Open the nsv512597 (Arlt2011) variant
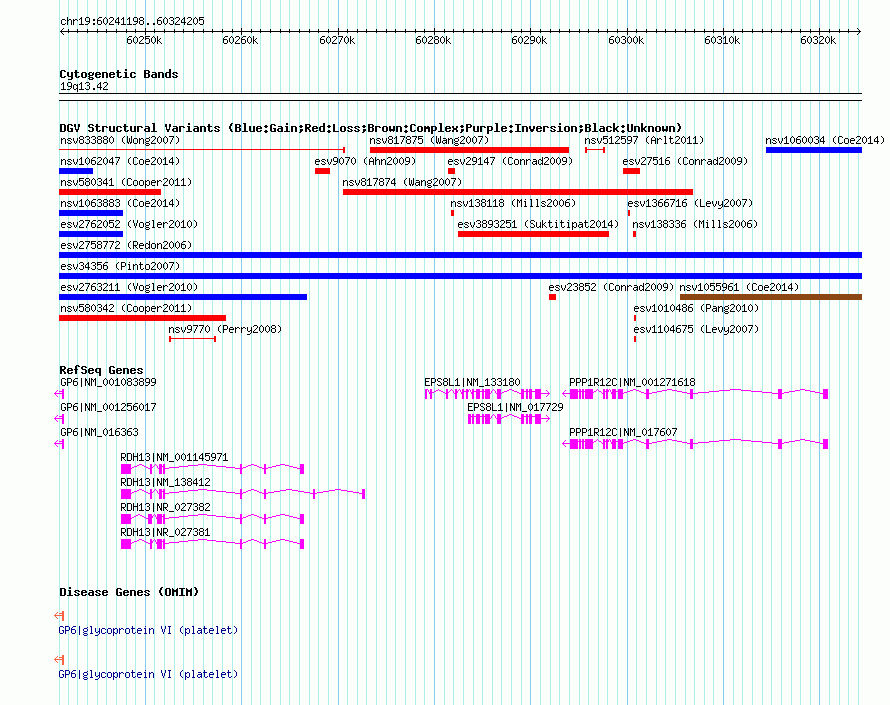Image resolution: width=890 pixels, height=705 pixels. pyautogui.click(x=595, y=150)
